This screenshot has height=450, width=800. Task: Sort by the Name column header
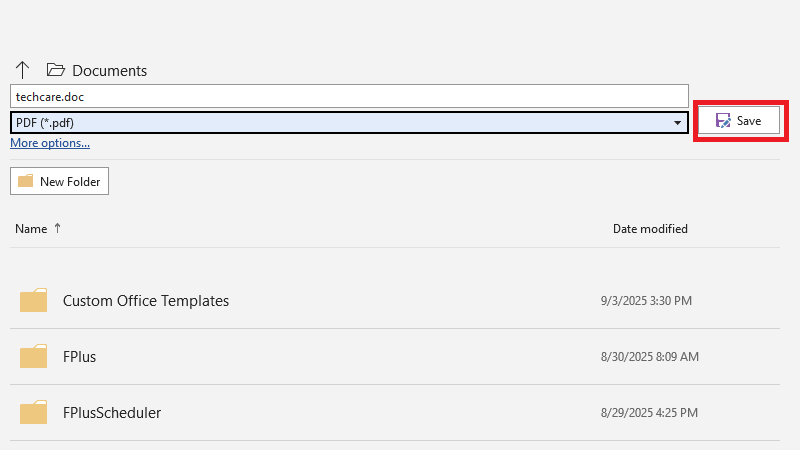pos(31,229)
